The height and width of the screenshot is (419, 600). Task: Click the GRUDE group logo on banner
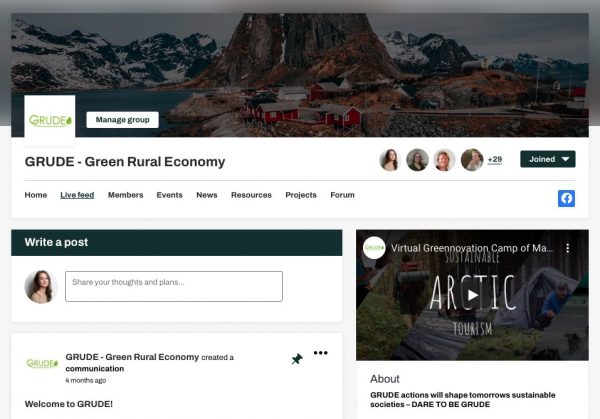50,120
